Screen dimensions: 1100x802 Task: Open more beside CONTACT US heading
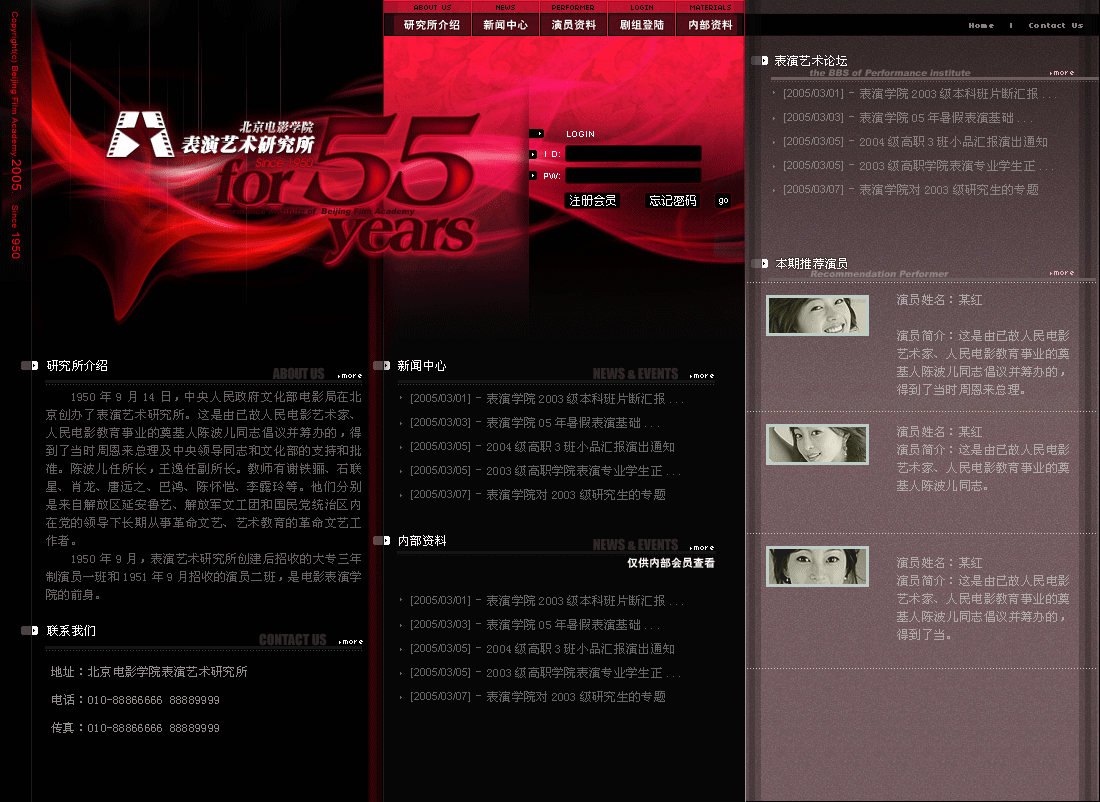[351, 642]
